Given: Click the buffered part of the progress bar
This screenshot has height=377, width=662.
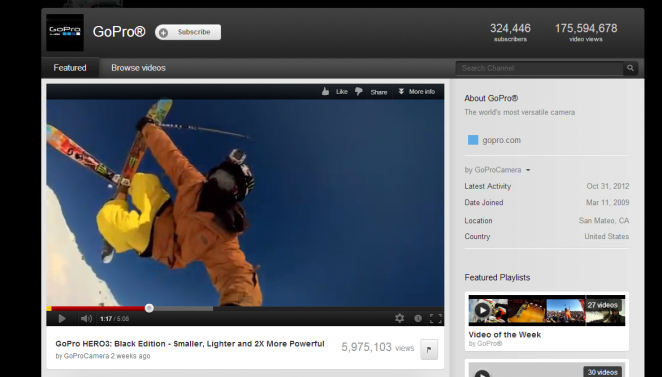Looking at the screenshot, I should click(183, 309).
